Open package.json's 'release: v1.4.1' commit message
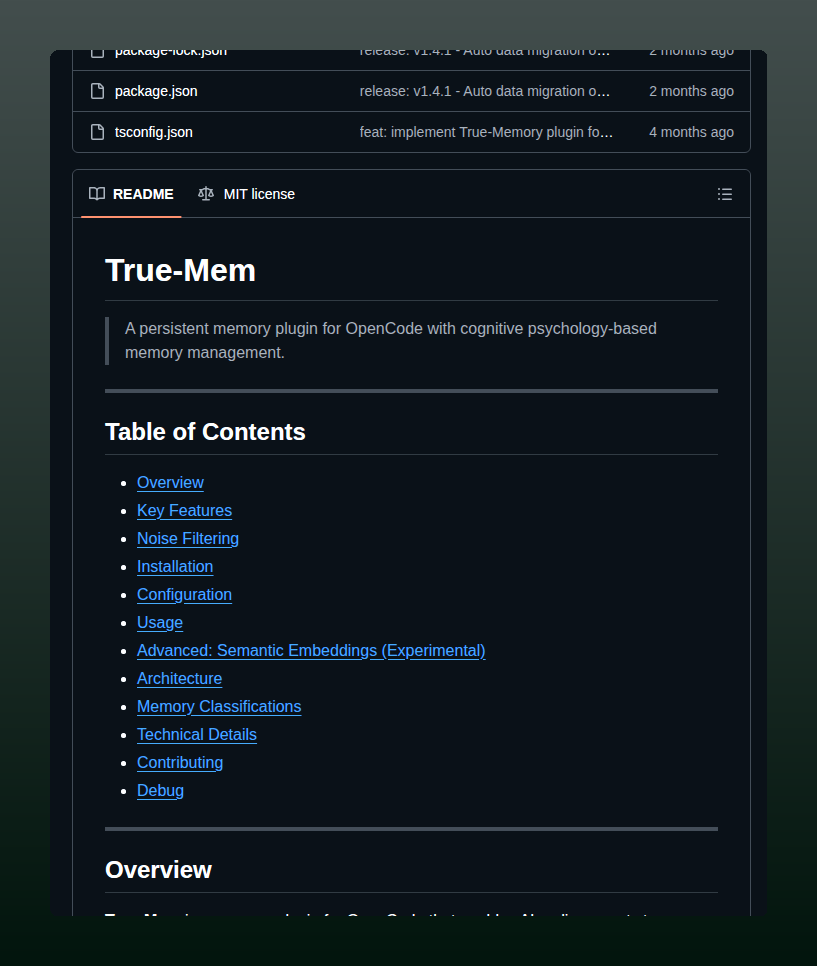817x966 pixels. [x=485, y=91]
